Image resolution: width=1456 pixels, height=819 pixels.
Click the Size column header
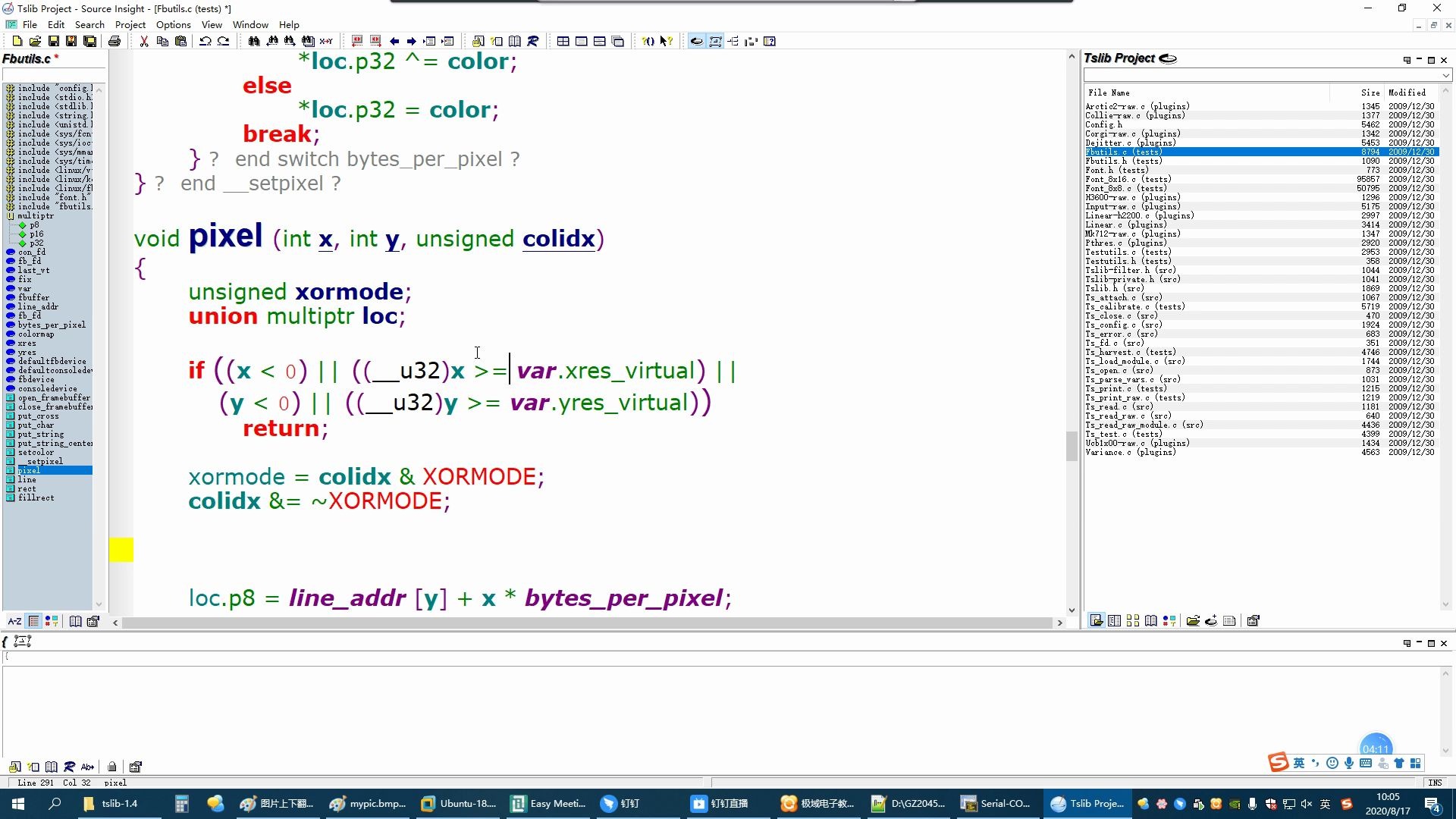point(1370,93)
